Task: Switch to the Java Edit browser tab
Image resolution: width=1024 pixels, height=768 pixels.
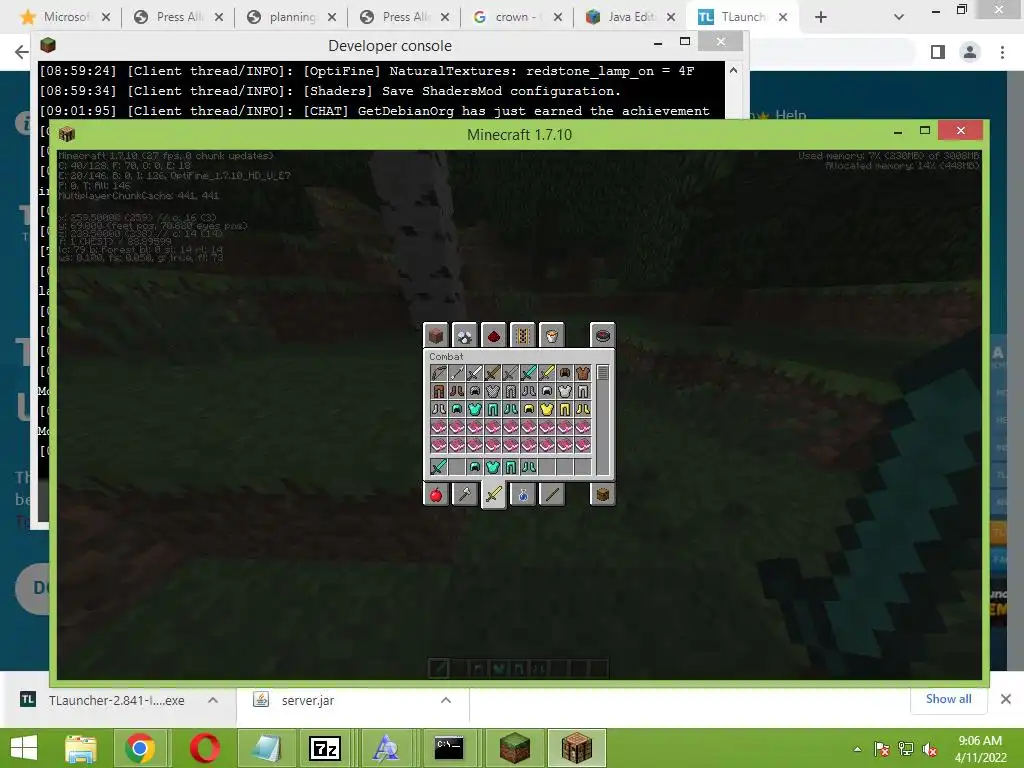Action: (630, 17)
